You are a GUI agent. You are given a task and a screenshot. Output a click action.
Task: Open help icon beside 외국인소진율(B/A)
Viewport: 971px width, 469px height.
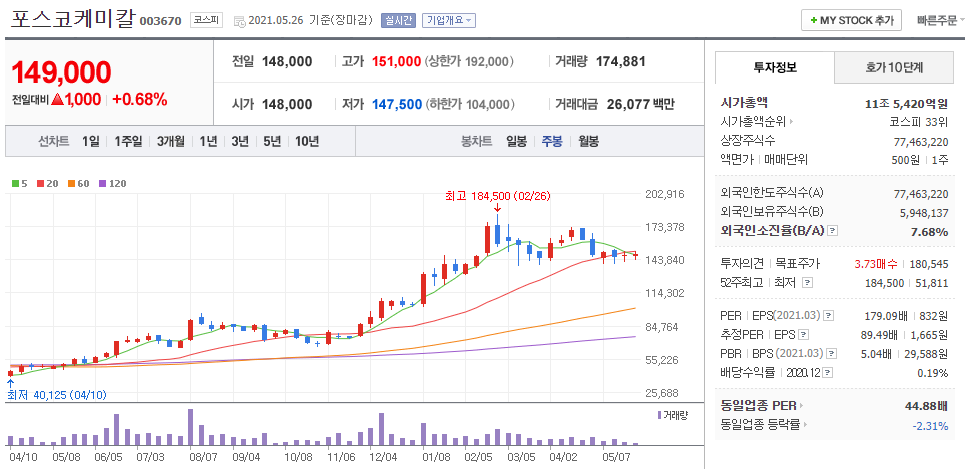[x=833, y=231]
